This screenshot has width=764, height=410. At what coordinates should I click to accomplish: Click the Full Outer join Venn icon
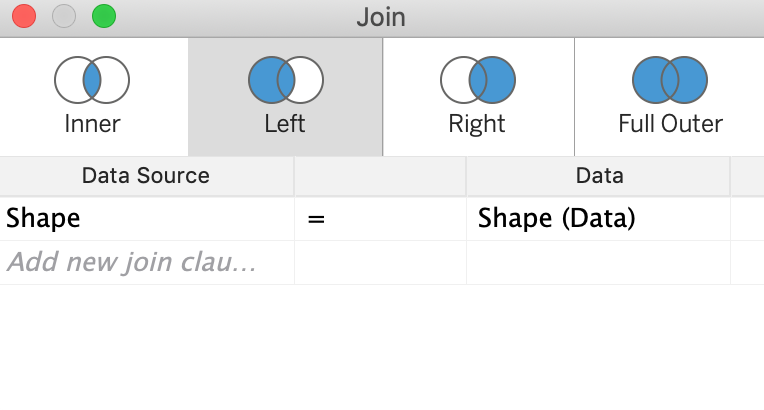coord(670,80)
